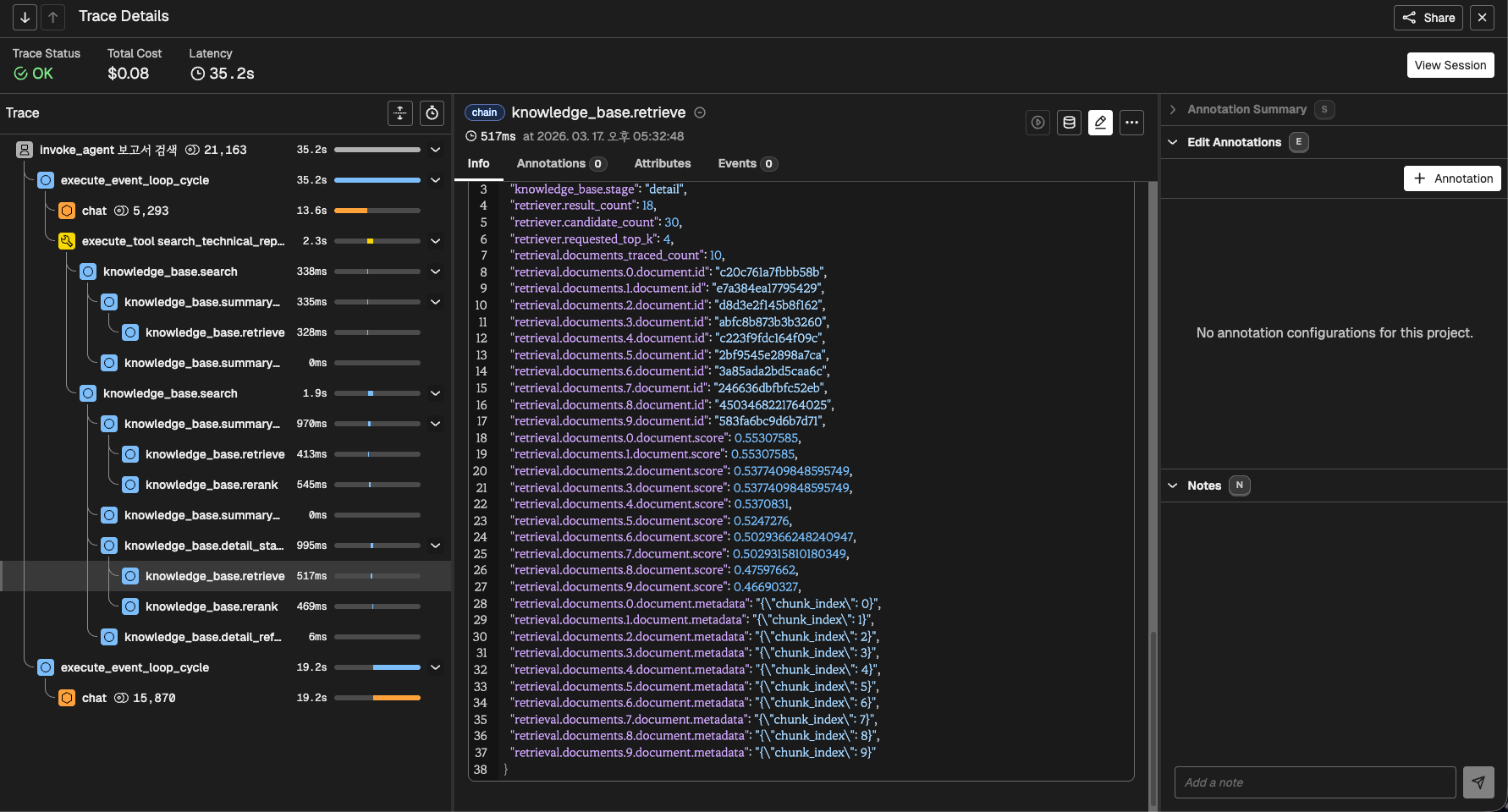Click chain icon of knowledge_base.retrieve 517ms
The height and width of the screenshot is (812, 1508).
click(130, 576)
